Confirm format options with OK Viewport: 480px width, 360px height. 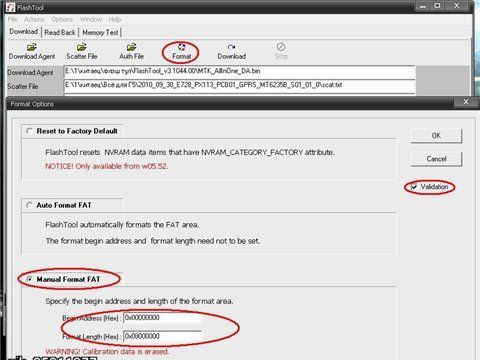pos(436,136)
